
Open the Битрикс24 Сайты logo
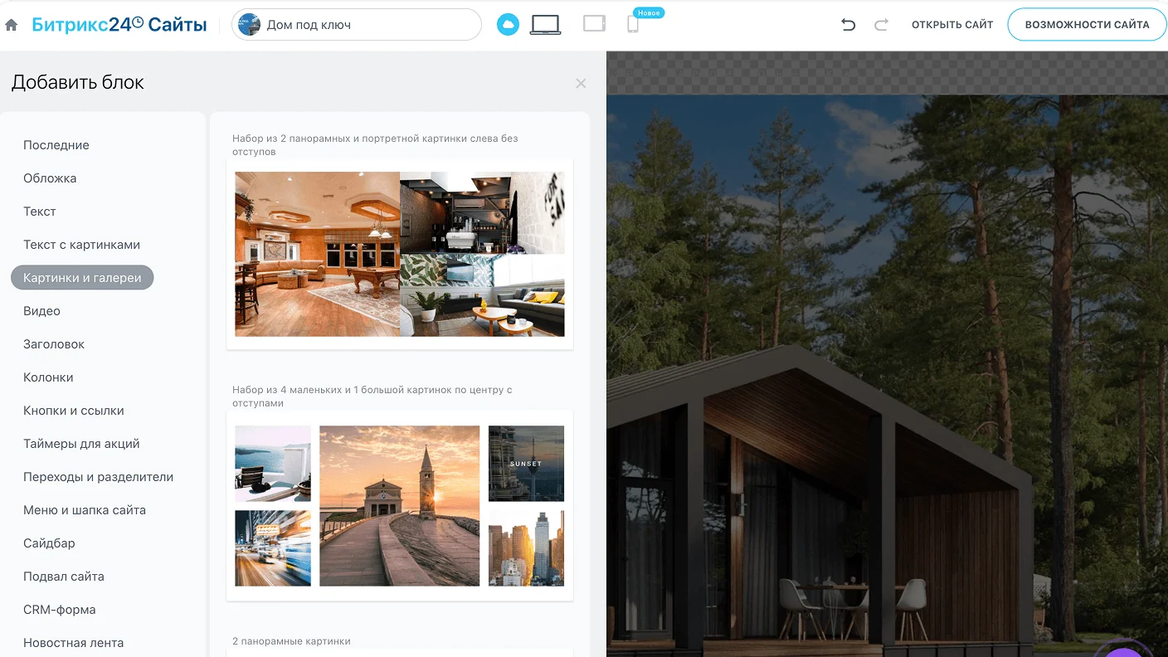pos(119,25)
